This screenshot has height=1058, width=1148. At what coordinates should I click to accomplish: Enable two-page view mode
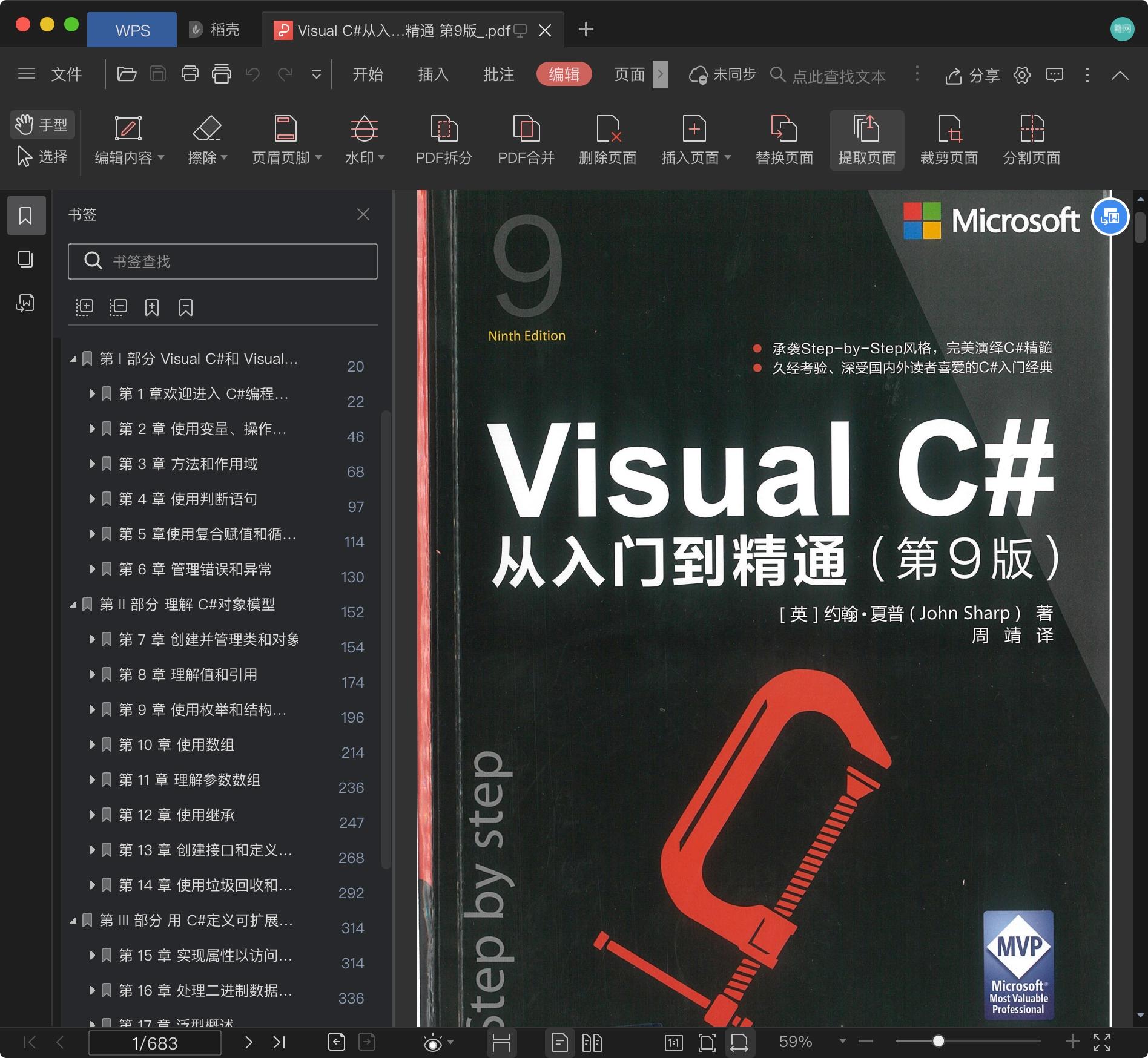point(592,1042)
